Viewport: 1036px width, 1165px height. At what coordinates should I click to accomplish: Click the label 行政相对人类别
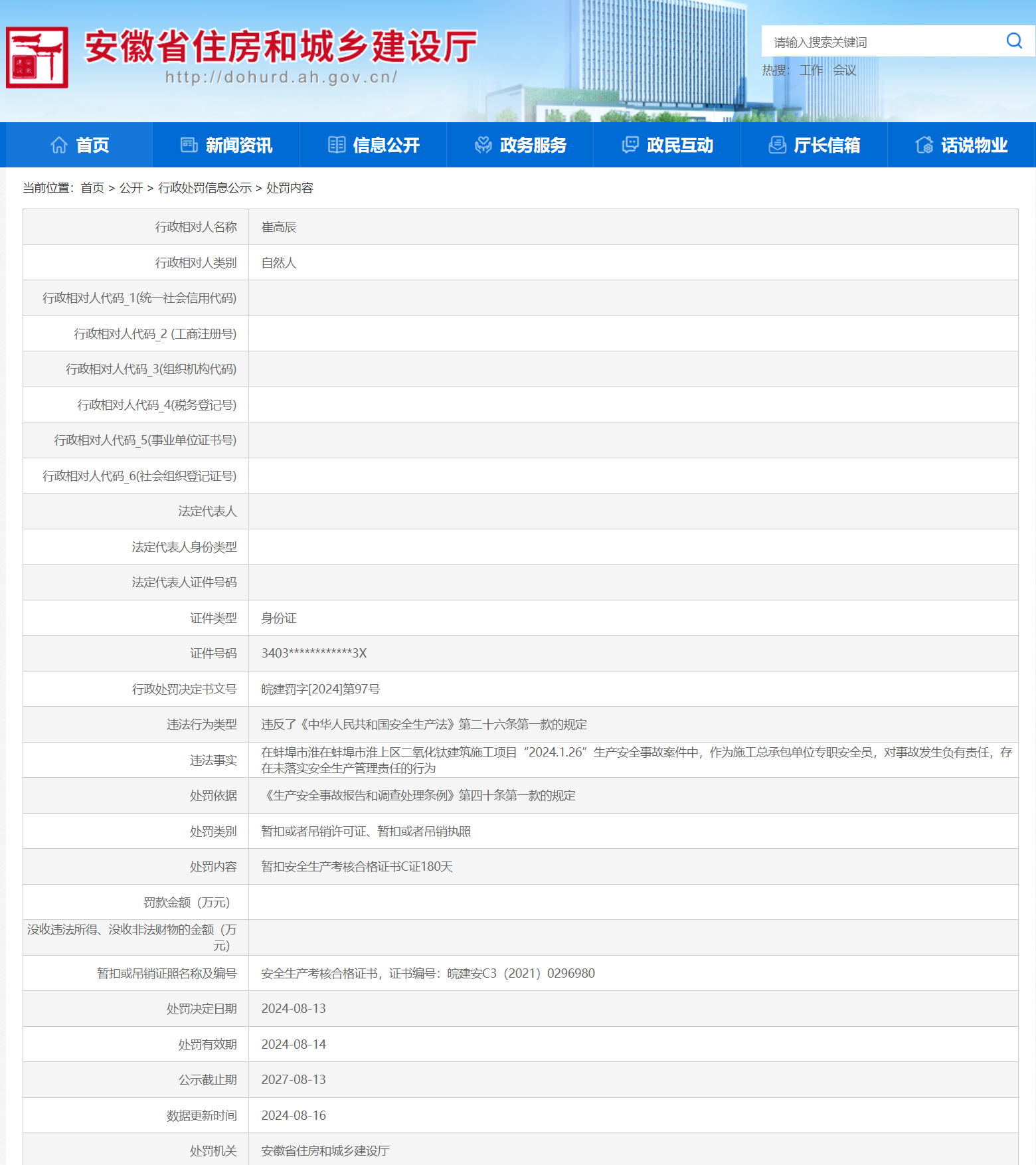[196, 263]
